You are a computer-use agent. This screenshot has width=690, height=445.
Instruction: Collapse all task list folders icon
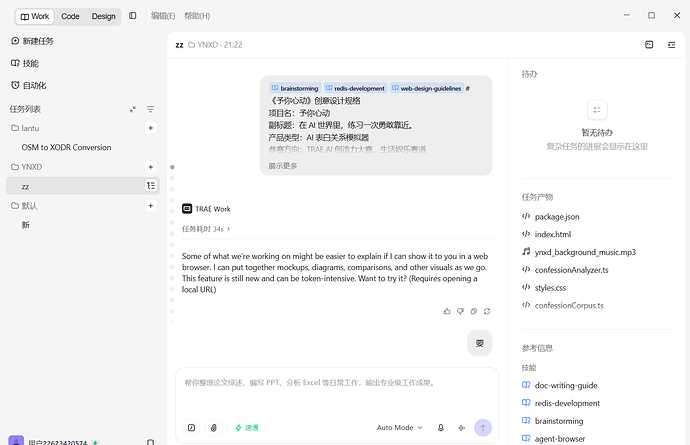(x=133, y=109)
